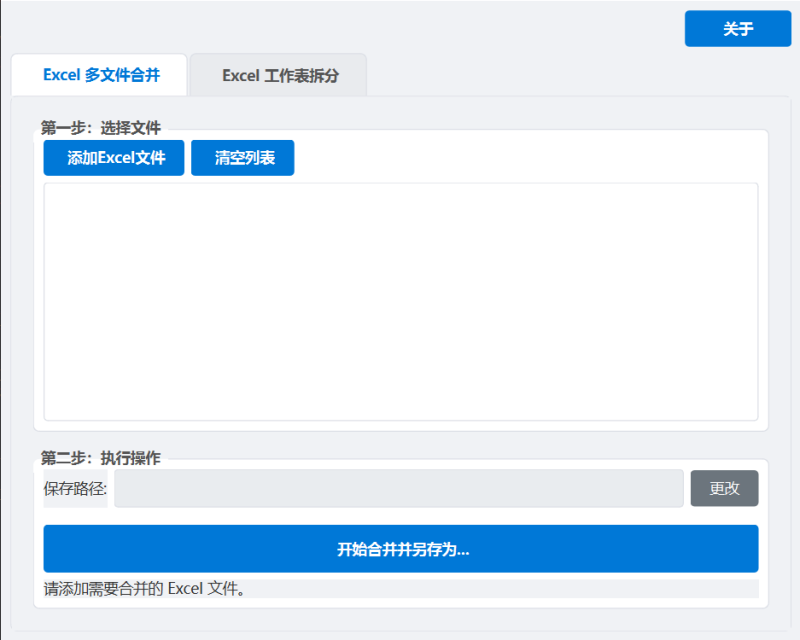Click inside the empty file list box
800x640 pixels.
coord(400,300)
